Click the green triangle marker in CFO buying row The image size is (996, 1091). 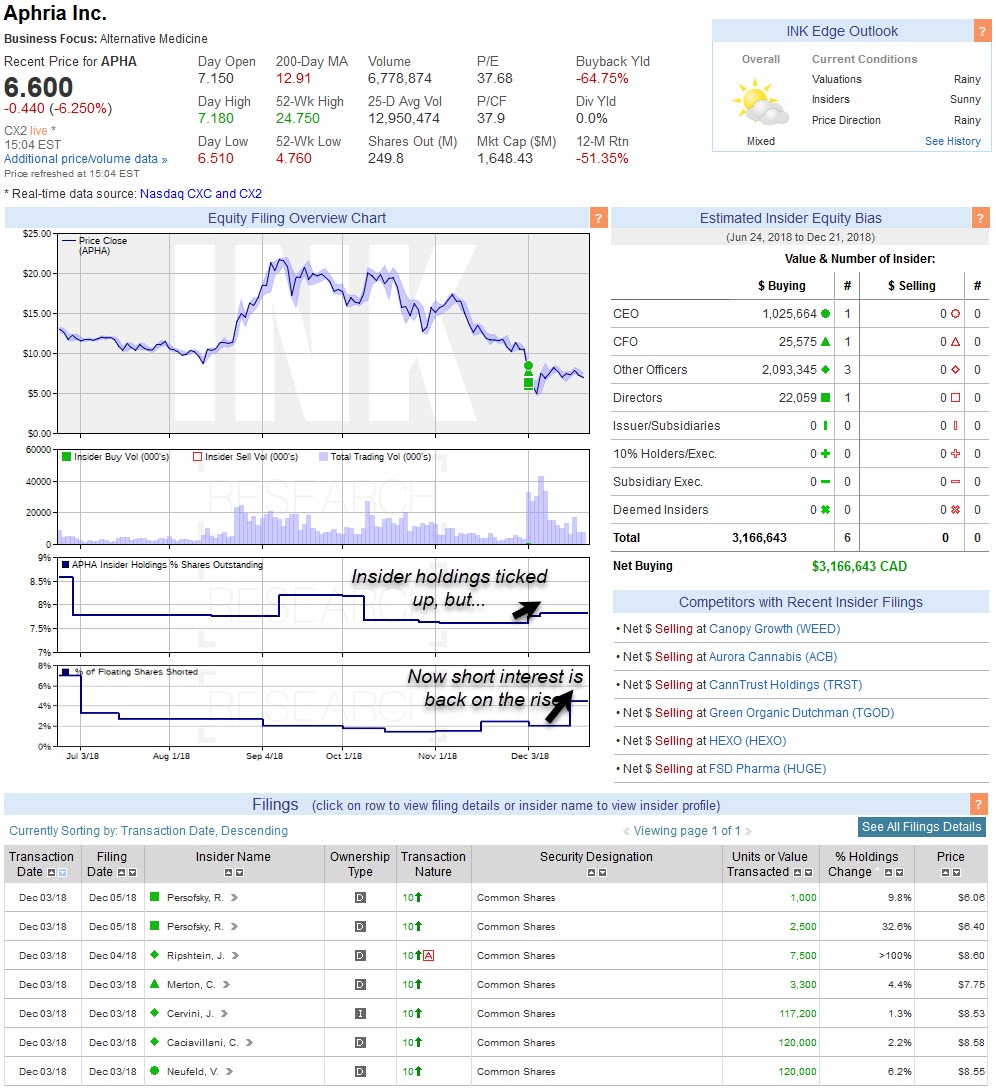(825, 342)
